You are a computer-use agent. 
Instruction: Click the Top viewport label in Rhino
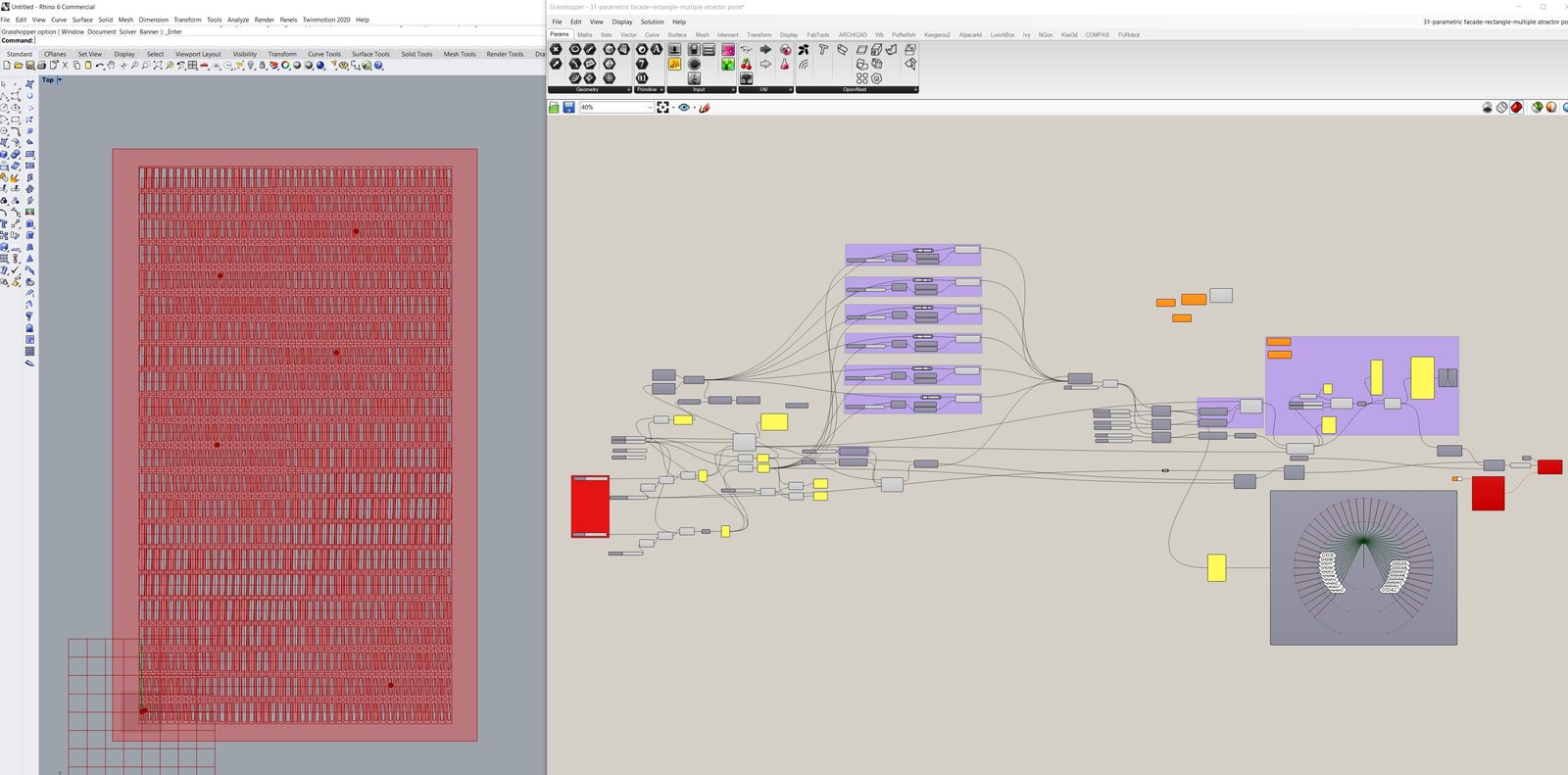[x=48, y=80]
